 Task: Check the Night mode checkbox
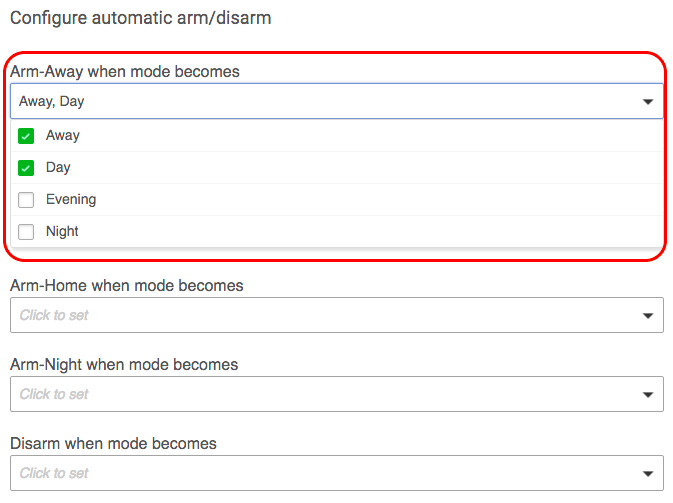[26, 232]
